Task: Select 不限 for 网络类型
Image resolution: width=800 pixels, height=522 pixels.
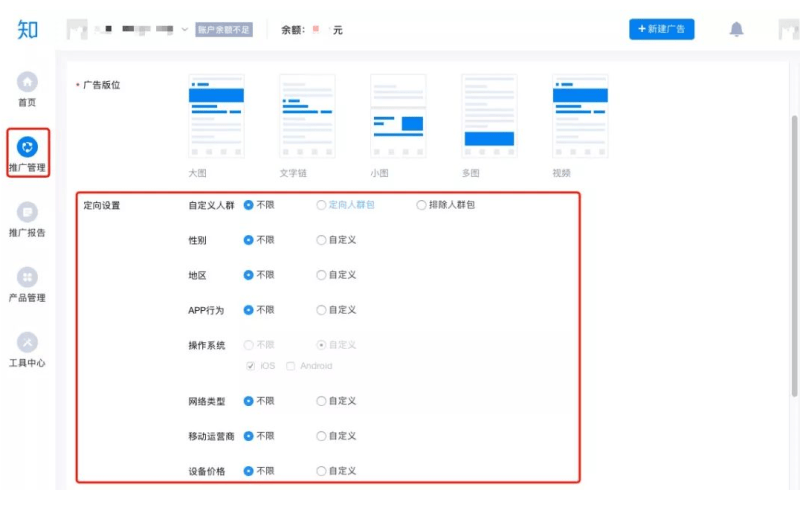Action: 248,401
